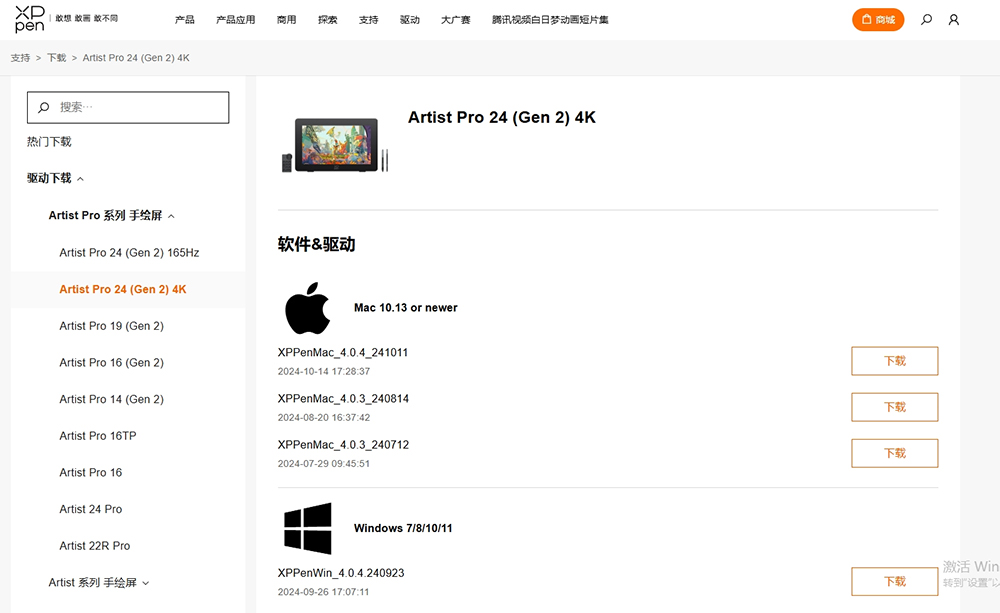Click date 2024-07-29 09:45:51
The width and height of the screenshot is (1000, 613).
(x=323, y=464)
